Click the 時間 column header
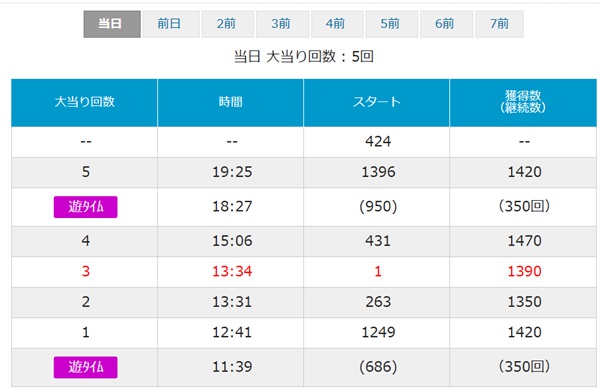This screenshot has width=600, height=391. click(230, 103)
